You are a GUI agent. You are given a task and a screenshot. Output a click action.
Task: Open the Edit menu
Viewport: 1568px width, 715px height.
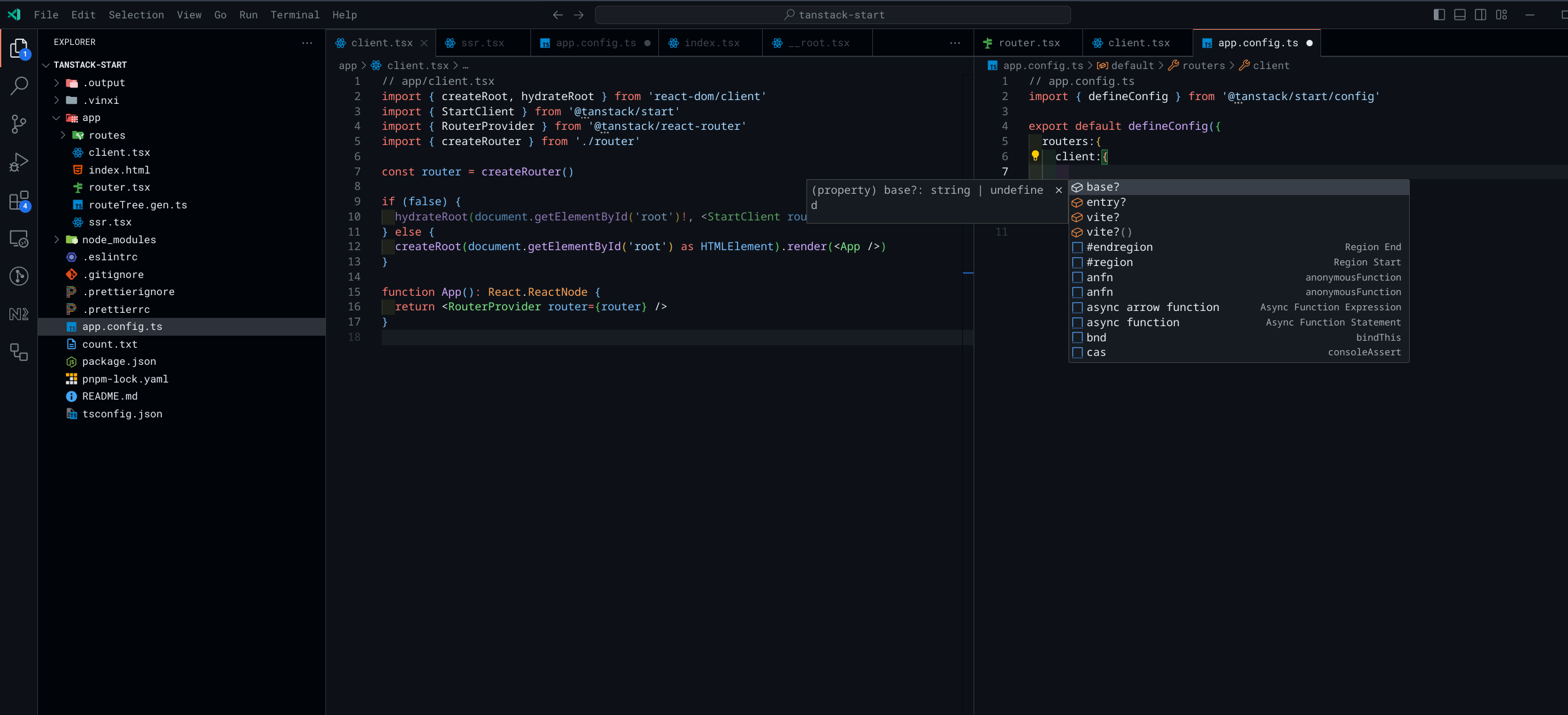tap(84, 15)
